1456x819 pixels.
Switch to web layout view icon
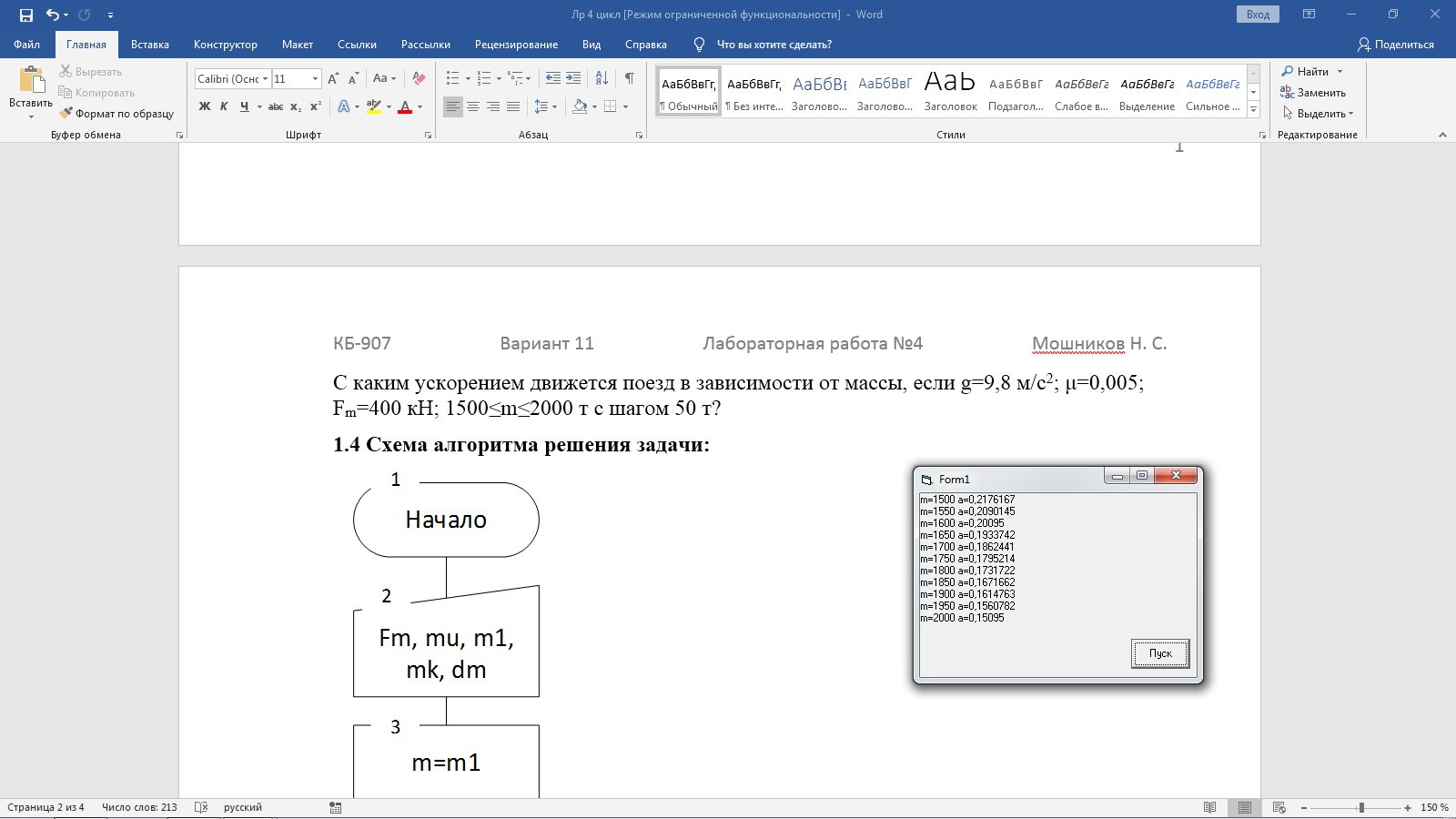[x=1279, y=807]
